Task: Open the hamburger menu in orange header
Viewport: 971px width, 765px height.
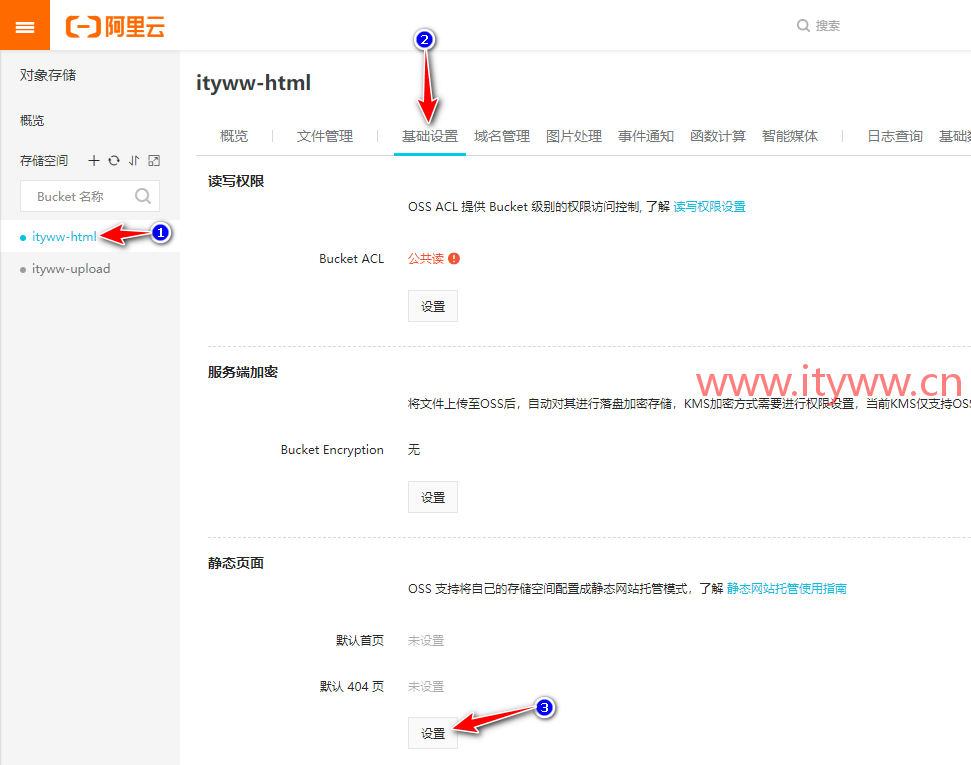Action: tap(25, 25)
